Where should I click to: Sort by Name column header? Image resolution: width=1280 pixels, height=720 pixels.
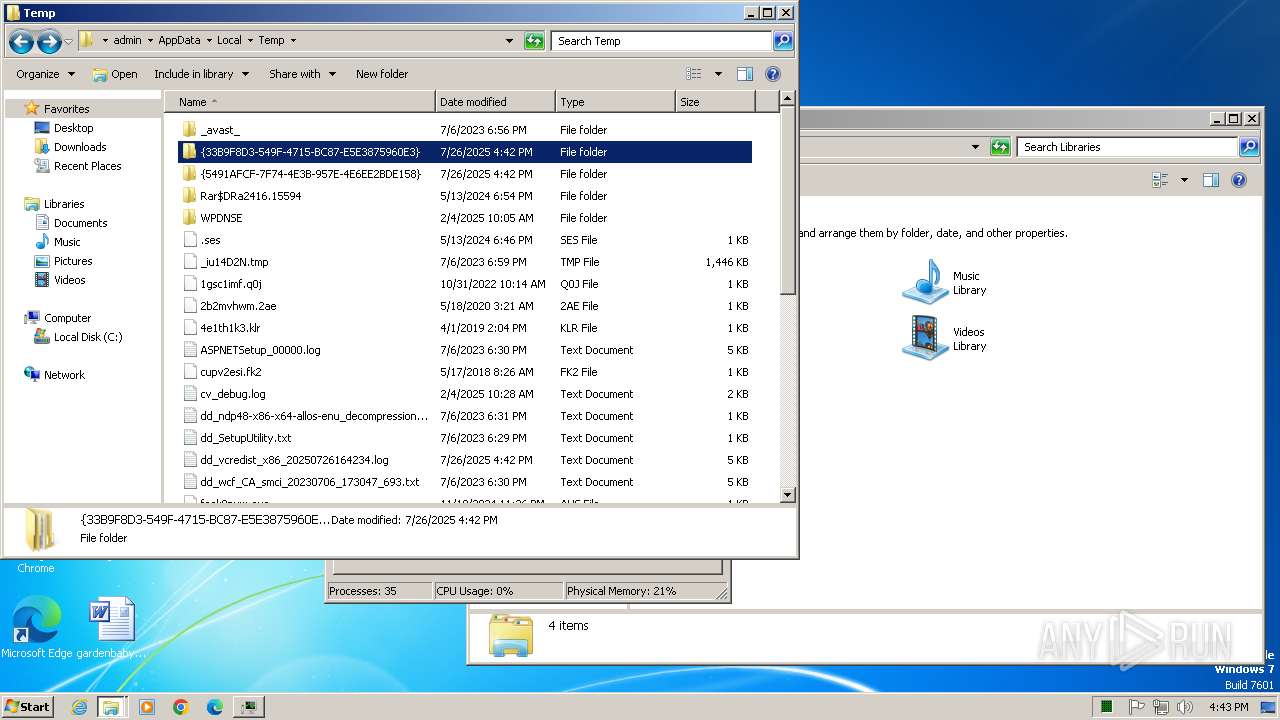pos(299,102)
